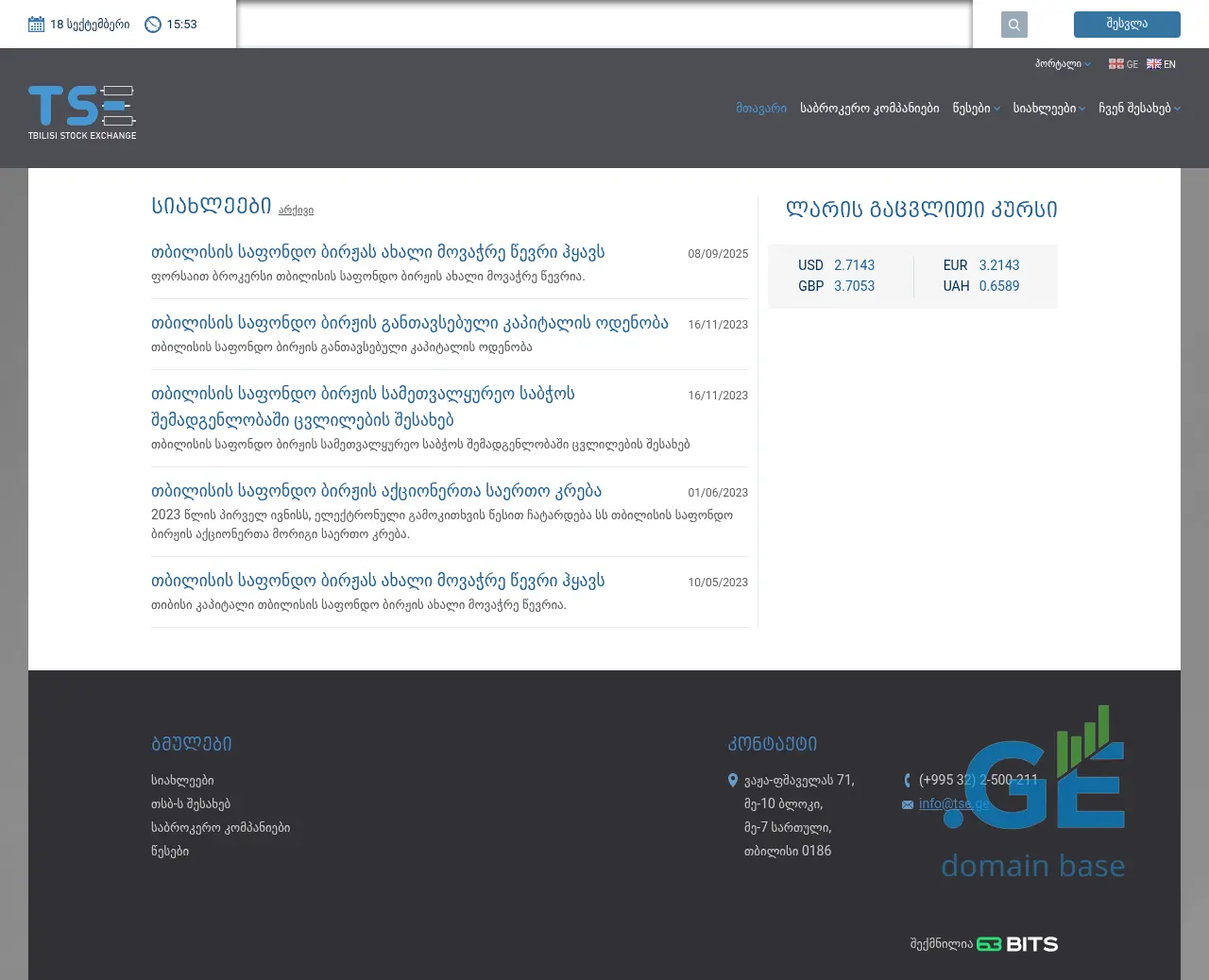Click into the top search field
The width and height of the screenshot is (1209, 980).
coord(604,25)
